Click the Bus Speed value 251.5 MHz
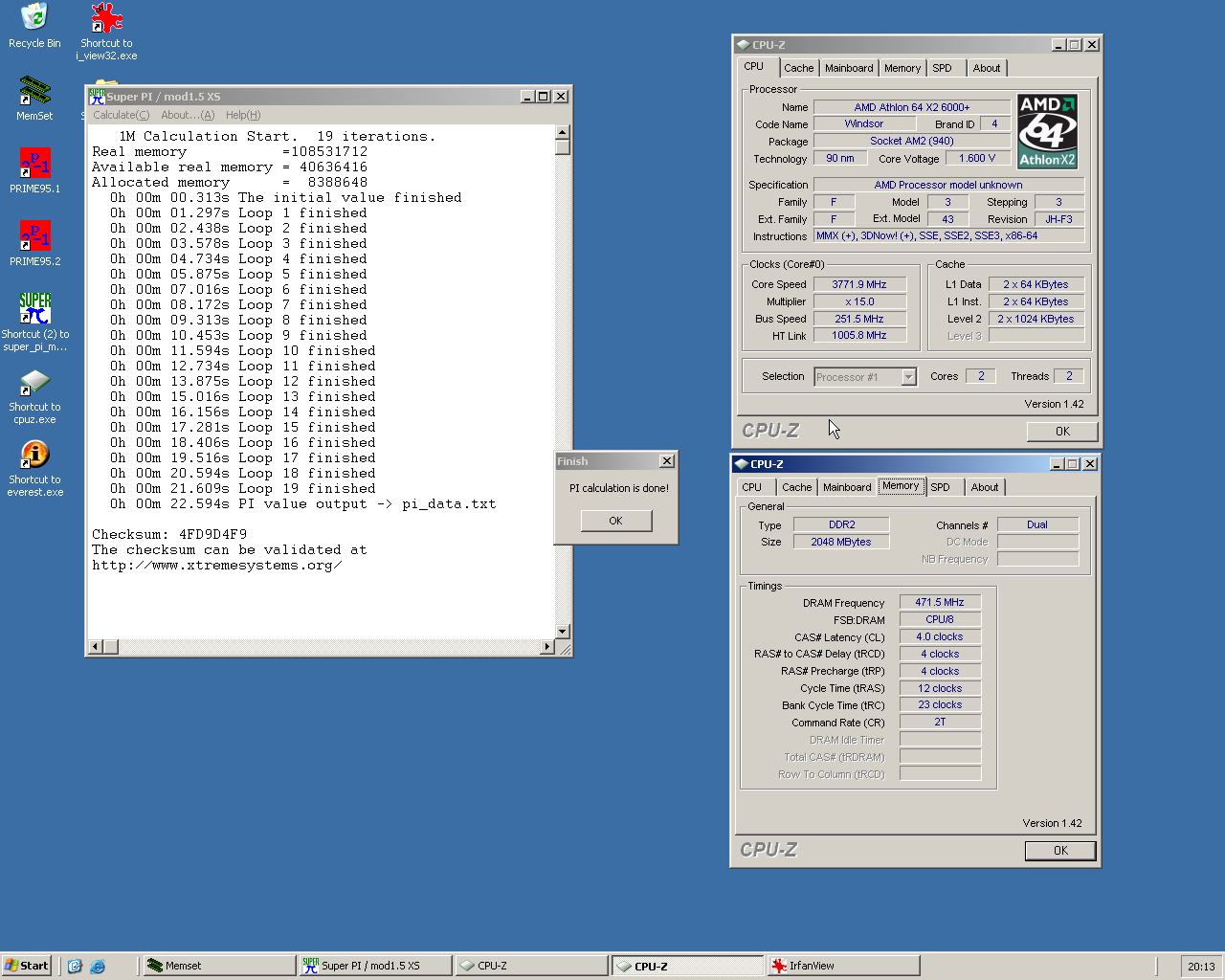Screen dimensions: 1225x980 [x=859, y=319]
